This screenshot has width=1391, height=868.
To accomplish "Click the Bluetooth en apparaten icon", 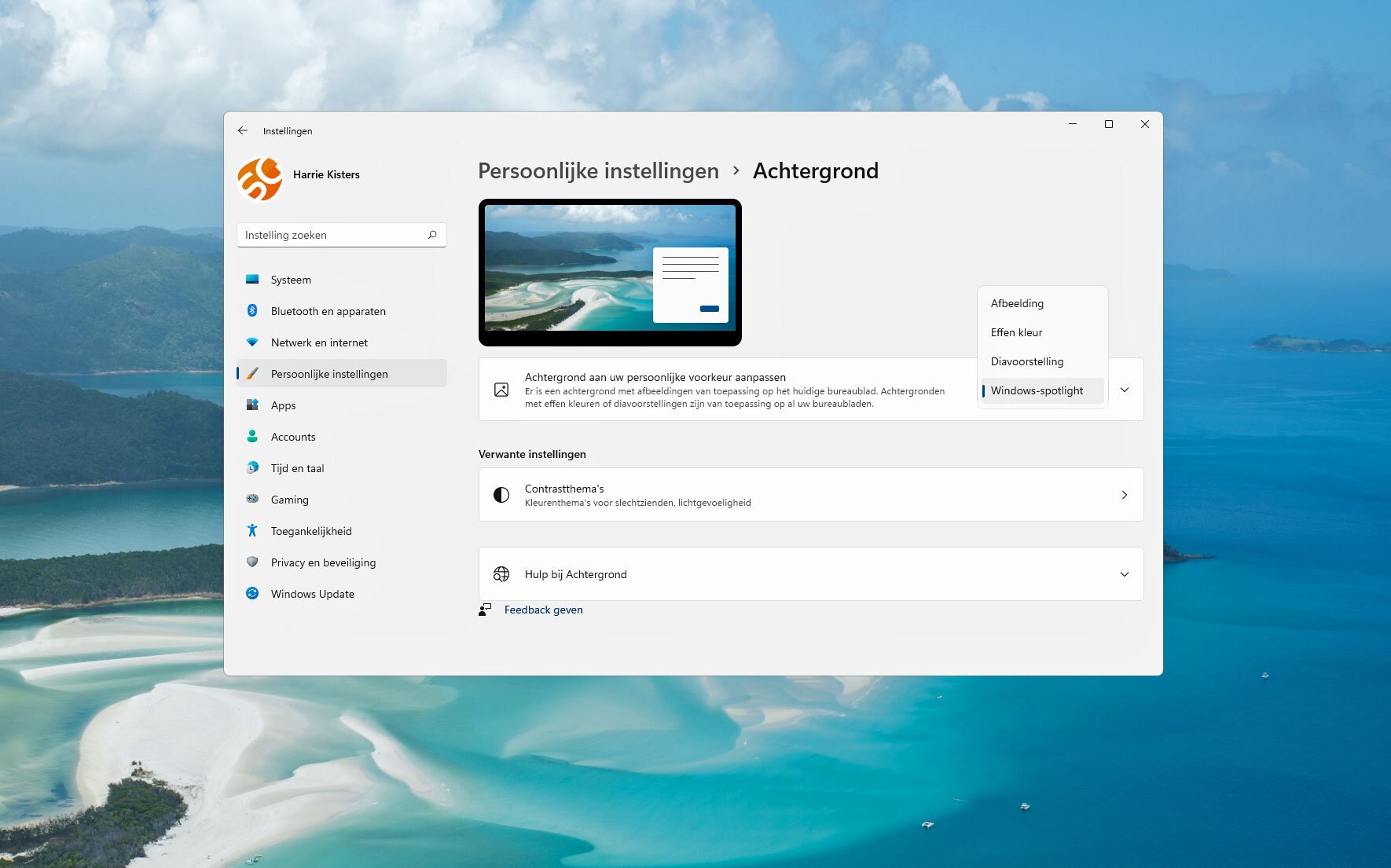I will point(252,311).
